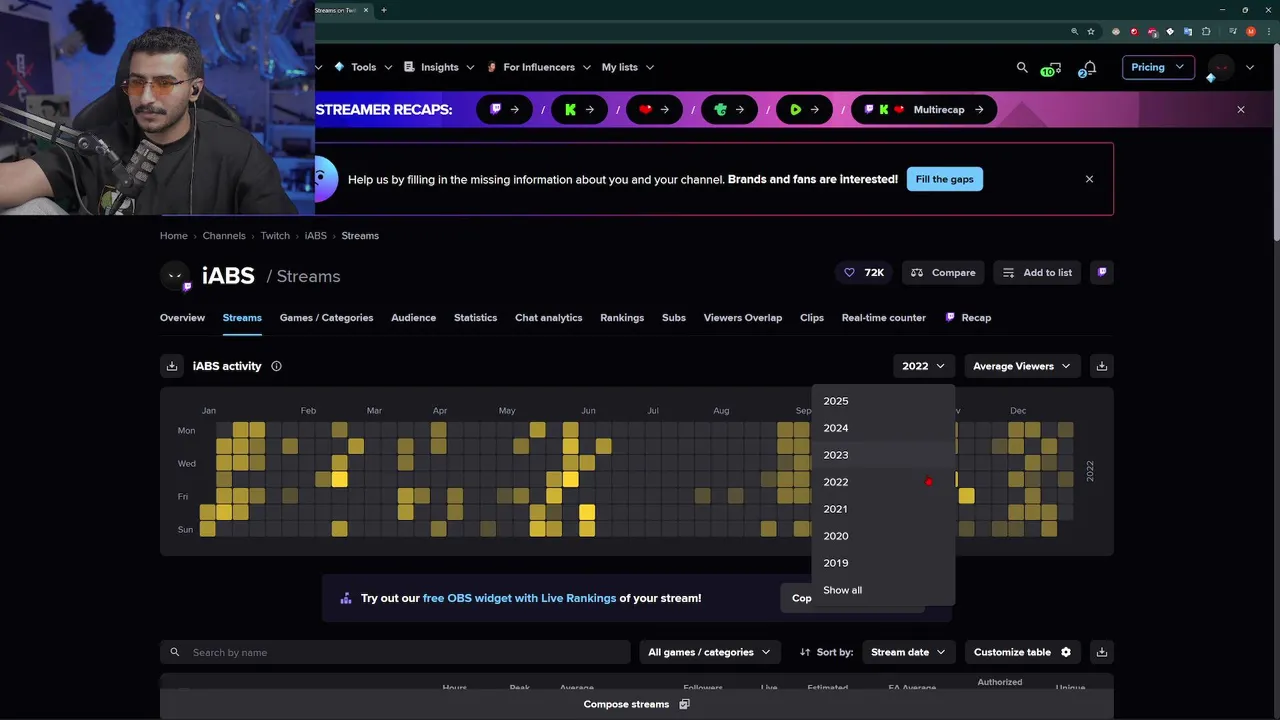The width and height of the screenshot is (1280, 720).
Task: Select the Streams tab
Action: point(242,318)
